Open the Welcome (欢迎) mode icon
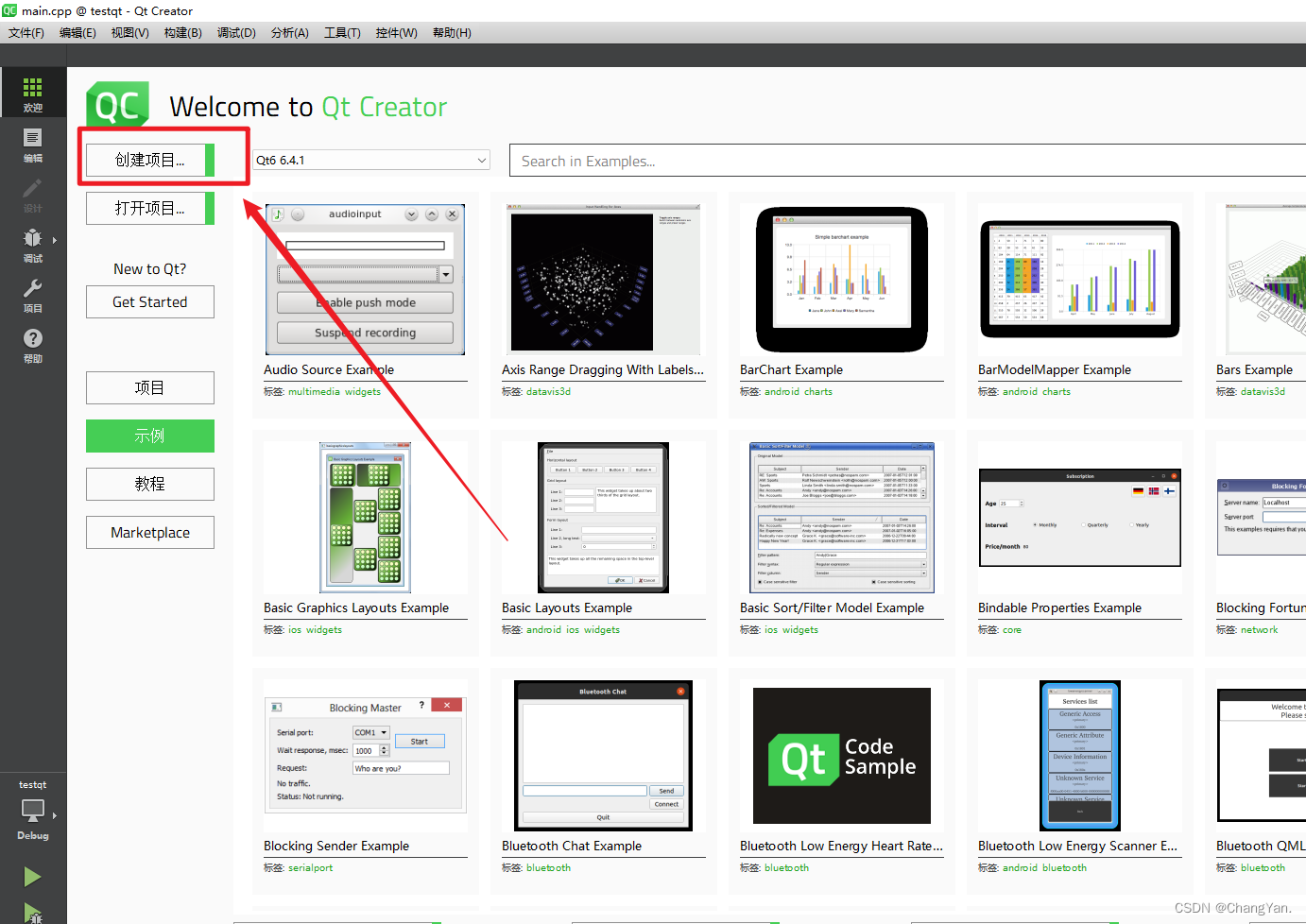The image size is (1306, 924). coord(33,94)
